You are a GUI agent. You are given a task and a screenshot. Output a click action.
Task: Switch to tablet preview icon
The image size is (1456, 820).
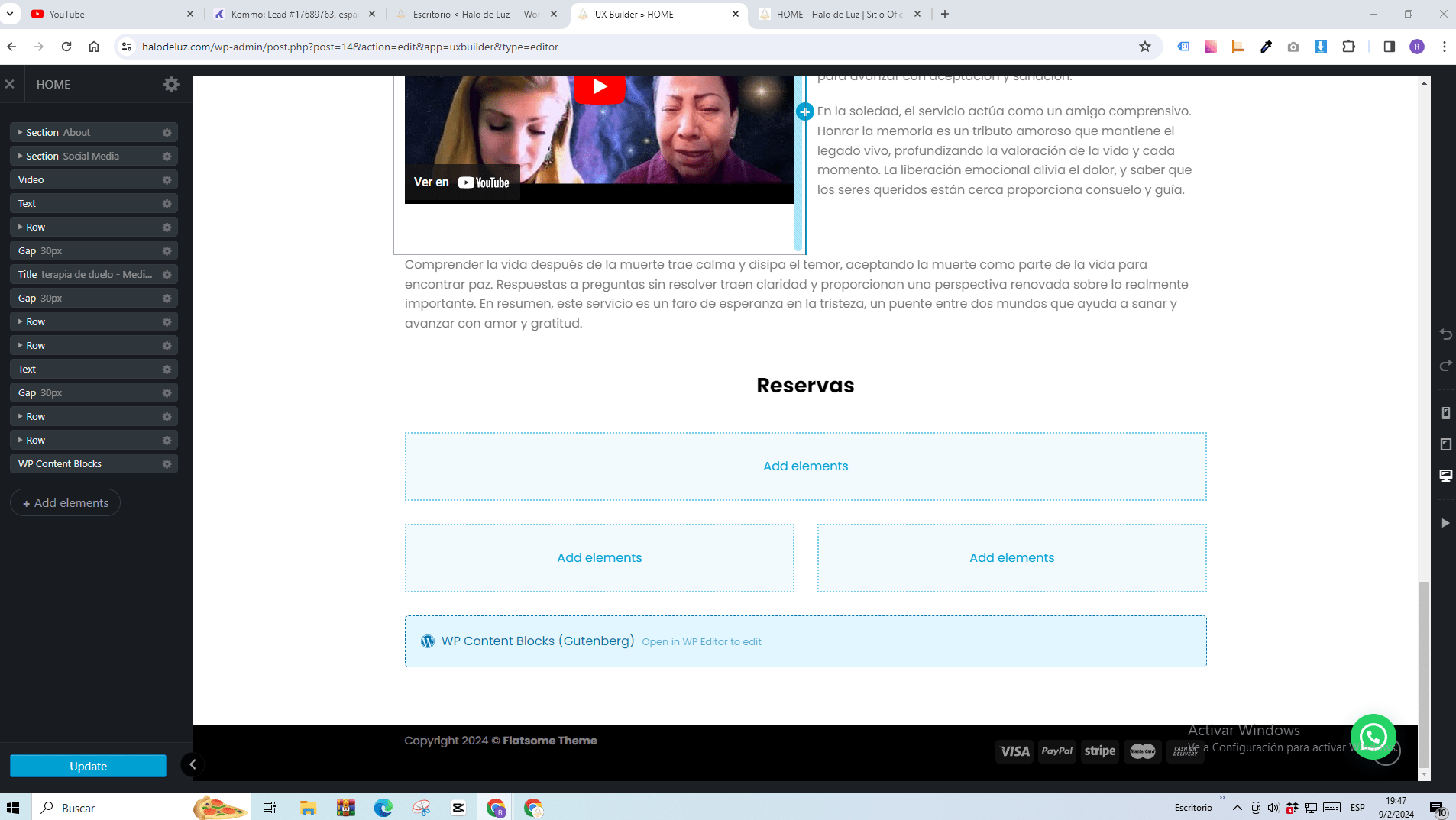[1445, 444]
